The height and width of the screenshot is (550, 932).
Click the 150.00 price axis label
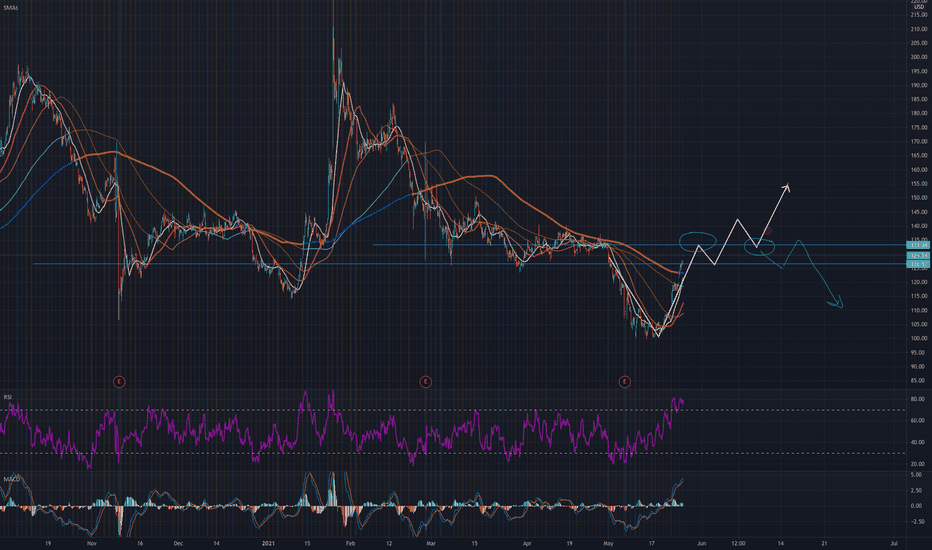click(918, 198)
